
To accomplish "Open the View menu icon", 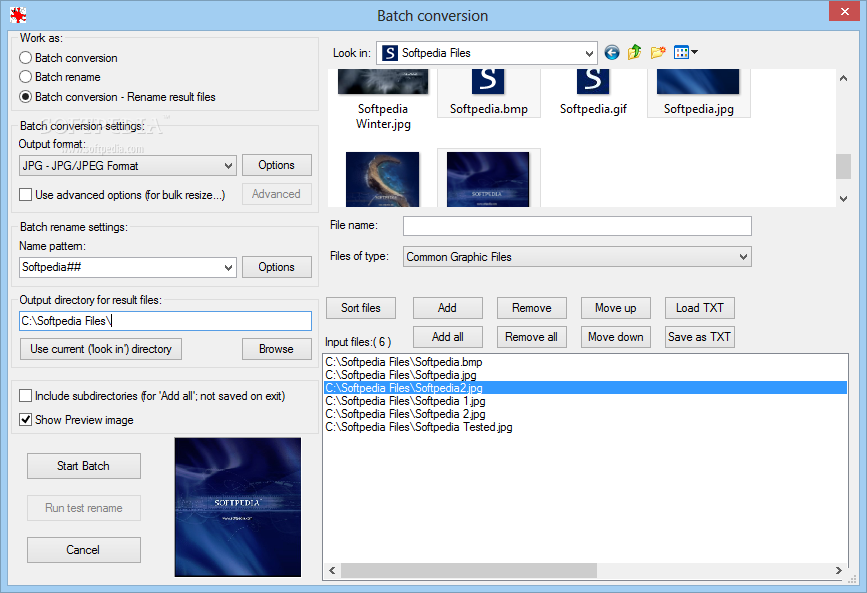I will pyautogui.click(x=681, y=53).
